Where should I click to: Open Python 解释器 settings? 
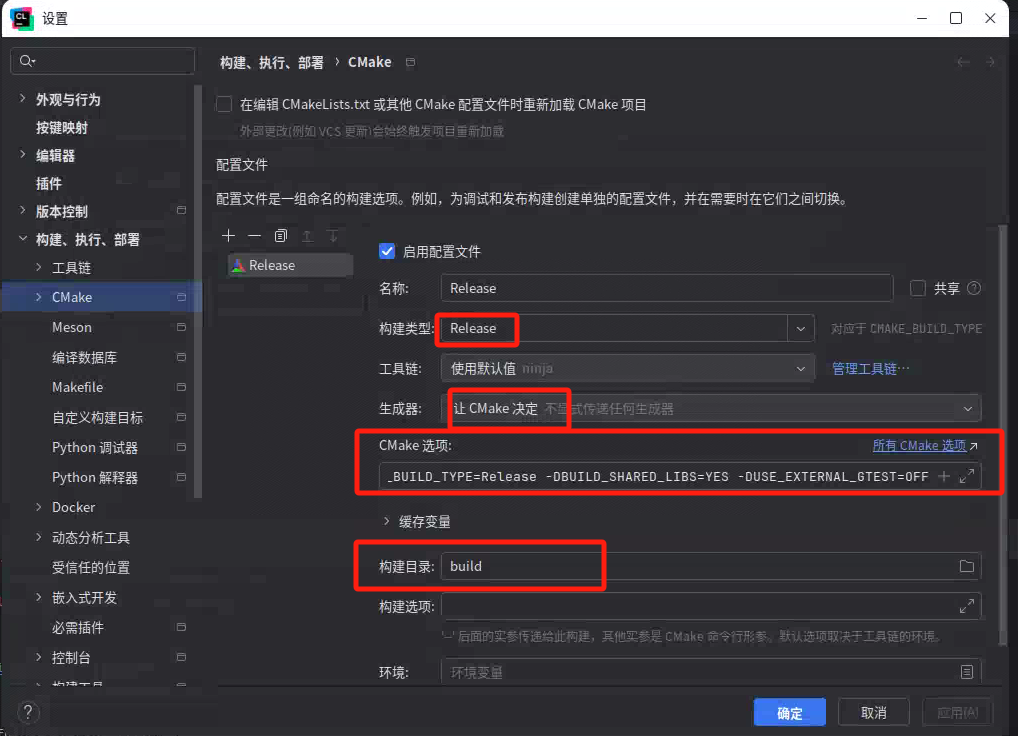[x=95, y=478]
